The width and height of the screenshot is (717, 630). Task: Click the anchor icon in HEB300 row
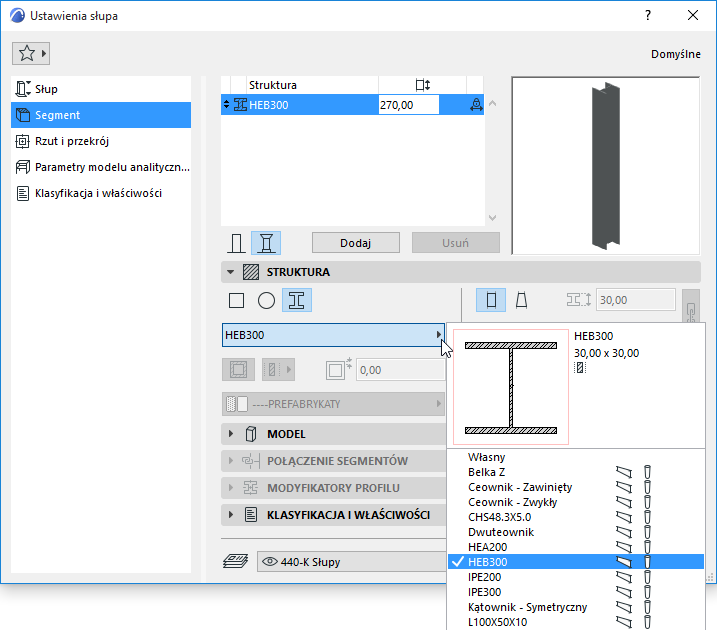click(476, 105)
